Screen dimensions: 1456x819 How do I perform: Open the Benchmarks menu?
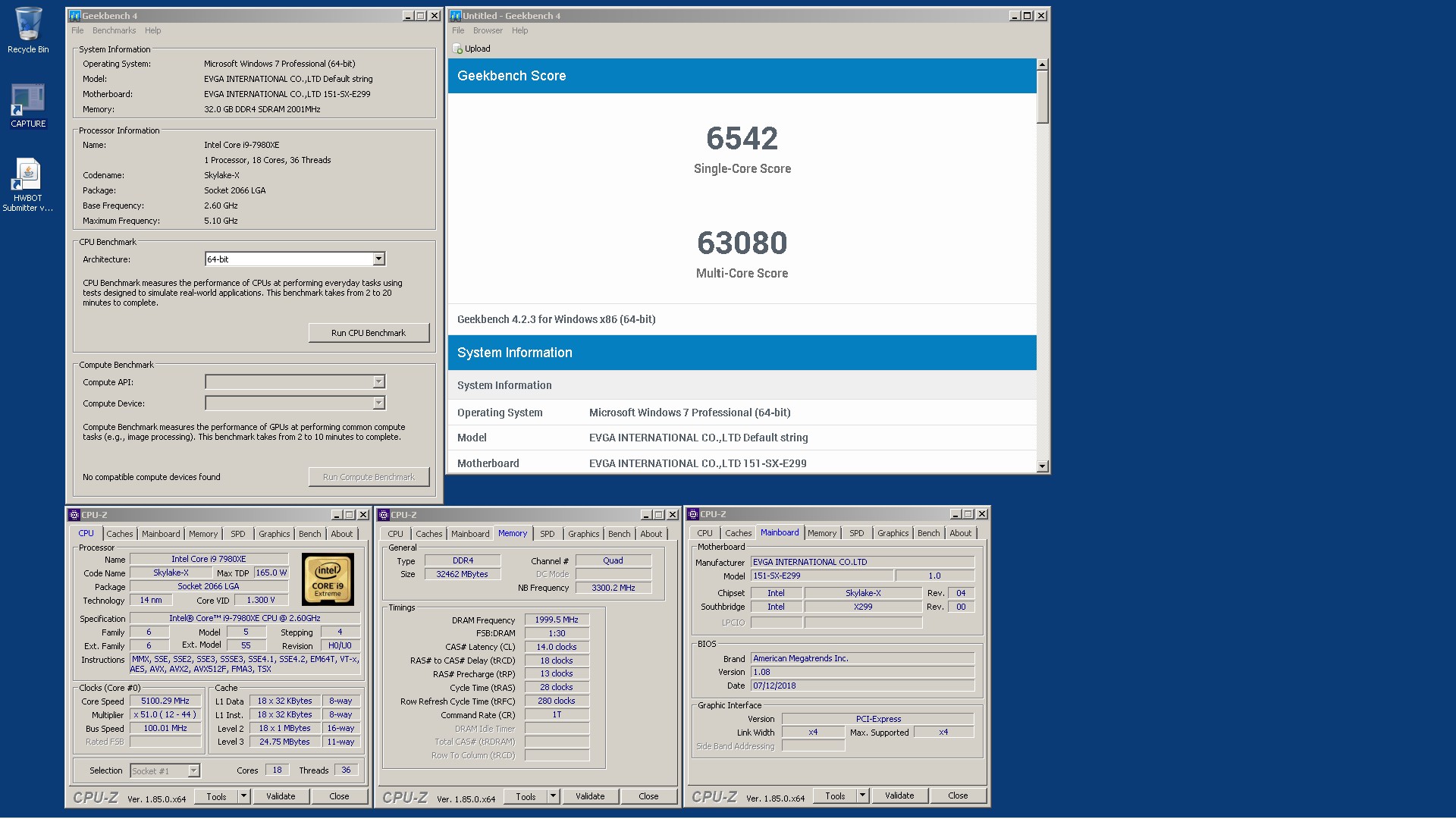point(114,30)
